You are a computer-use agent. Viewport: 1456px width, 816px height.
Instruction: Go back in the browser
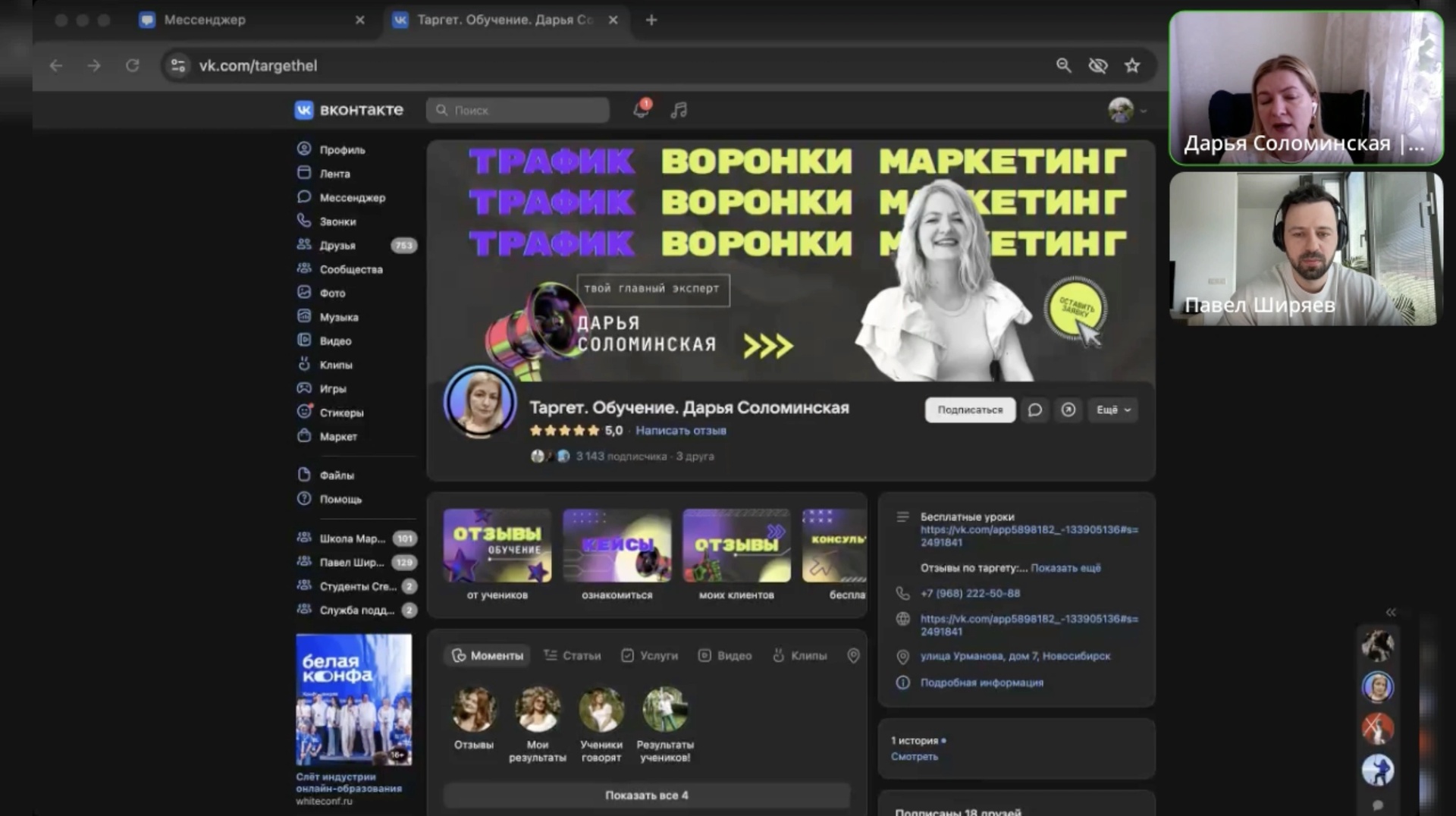coord(56,66)
